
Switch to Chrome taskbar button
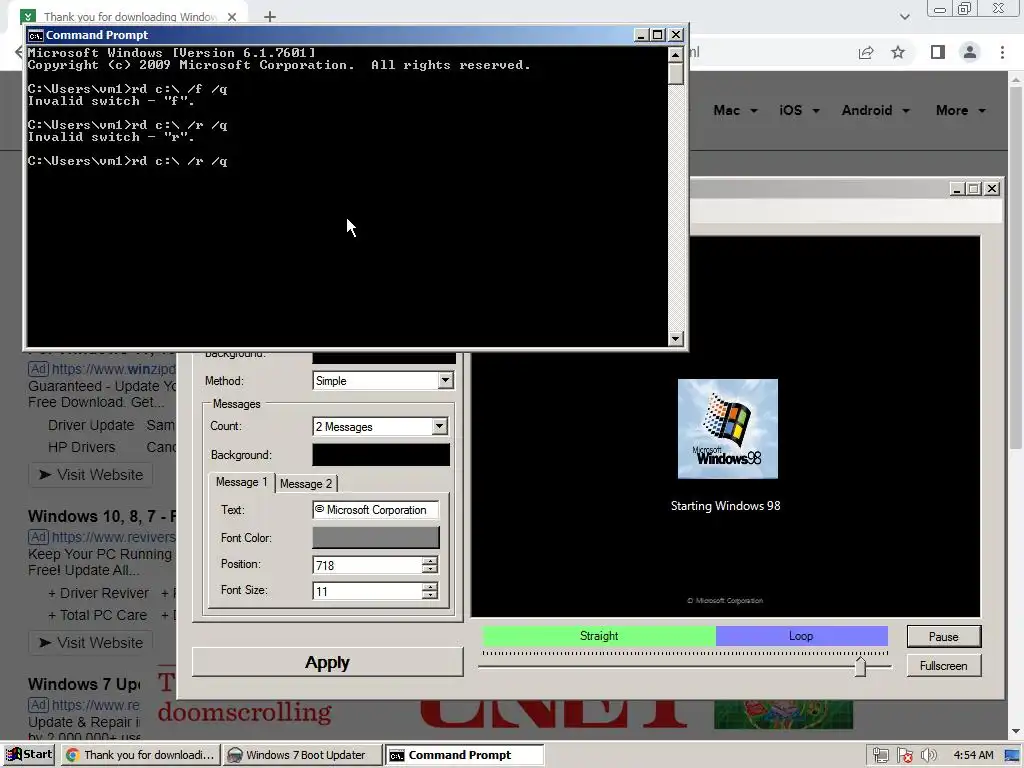(x=140, y=755)
